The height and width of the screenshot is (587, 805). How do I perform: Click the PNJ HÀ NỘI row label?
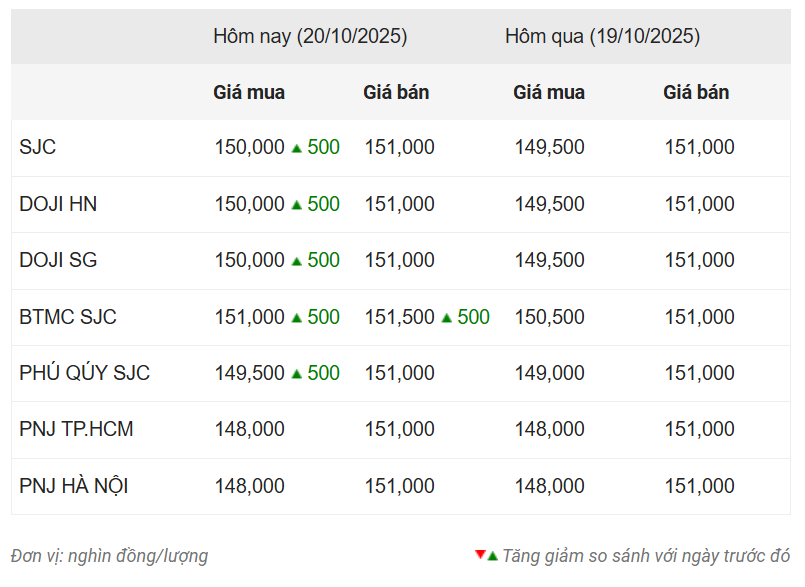[74, 487]
